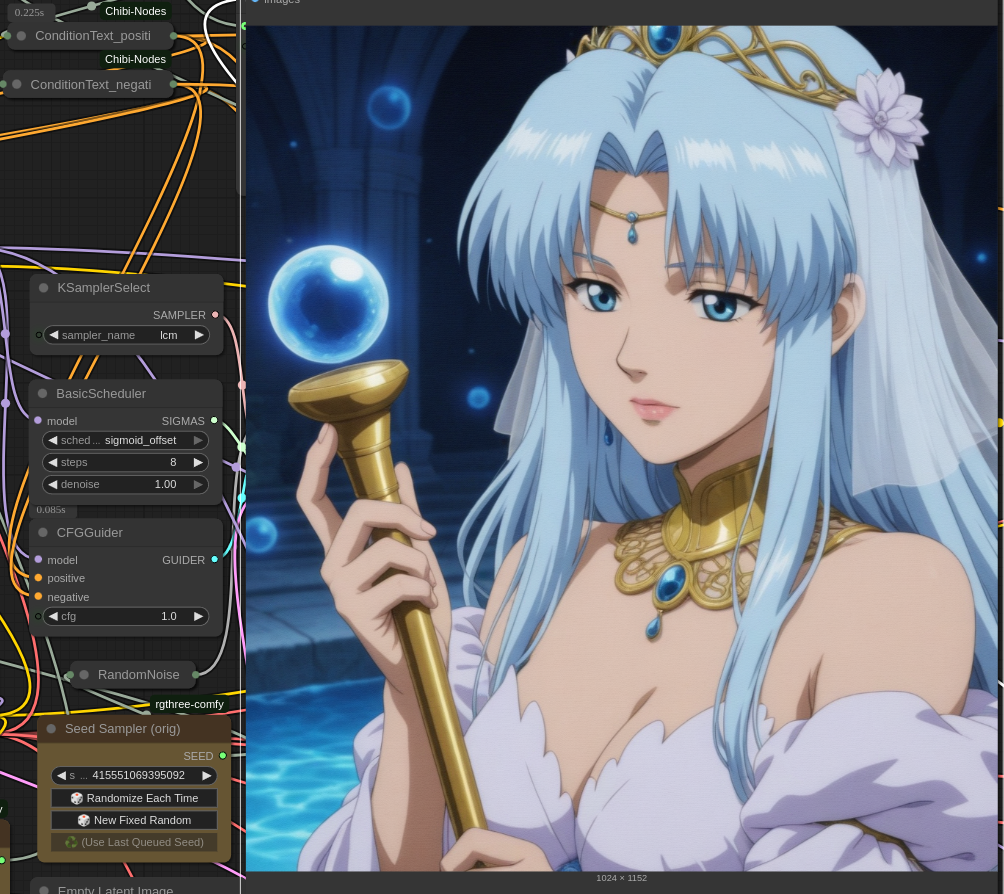Increase steps value with right arrow
Image resolution: width=1004 pixels, height=894 pixels.
coord(198,462)
